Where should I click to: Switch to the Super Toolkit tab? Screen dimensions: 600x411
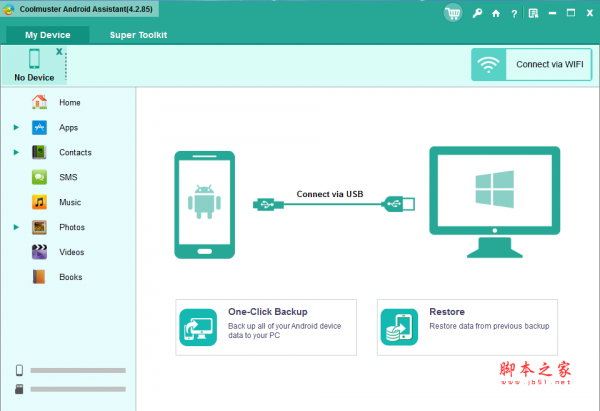click(x=138, y=35)
